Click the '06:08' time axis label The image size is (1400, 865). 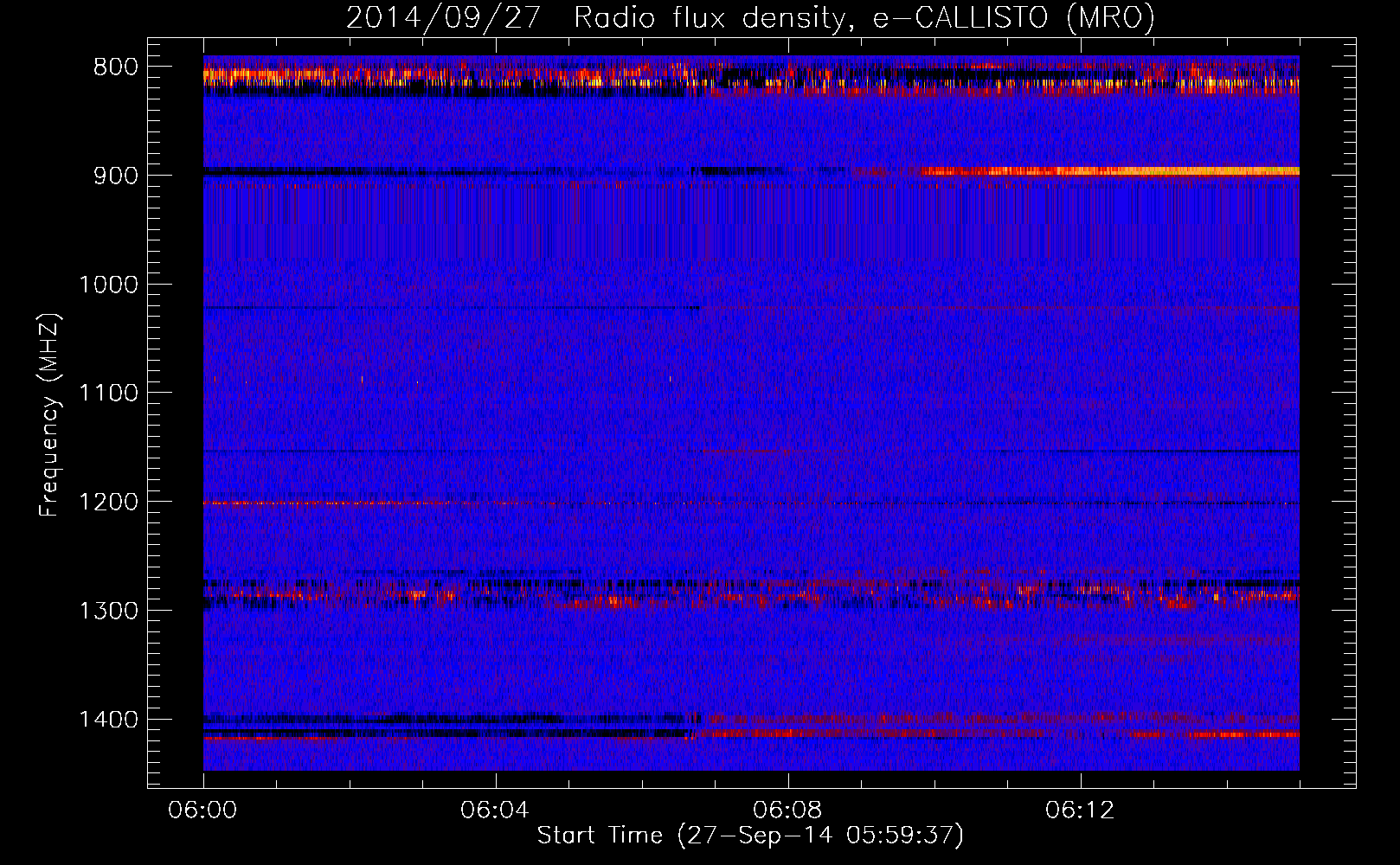(788, 811)
